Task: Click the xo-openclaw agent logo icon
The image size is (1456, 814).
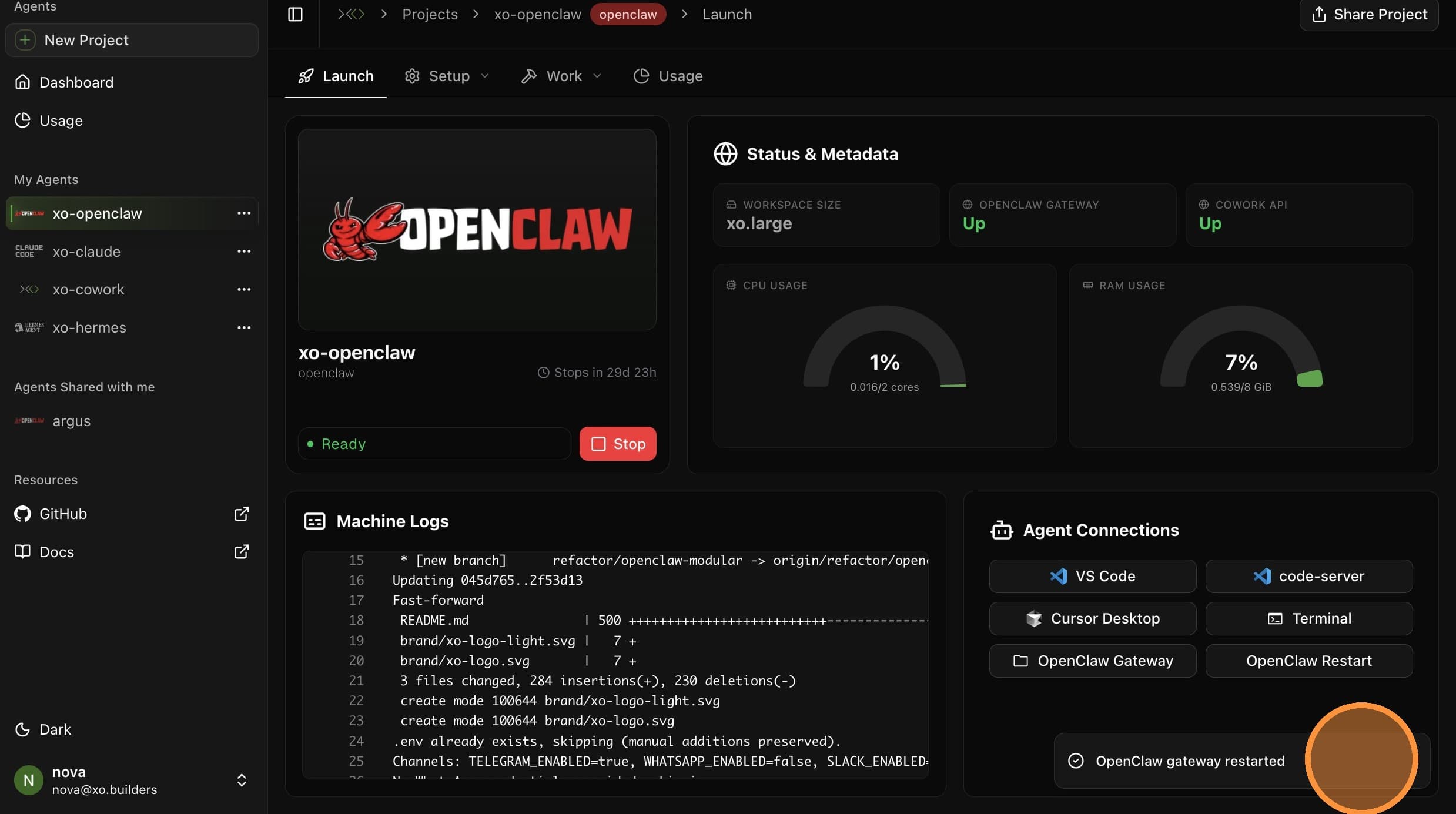Action: click(29, 213)
